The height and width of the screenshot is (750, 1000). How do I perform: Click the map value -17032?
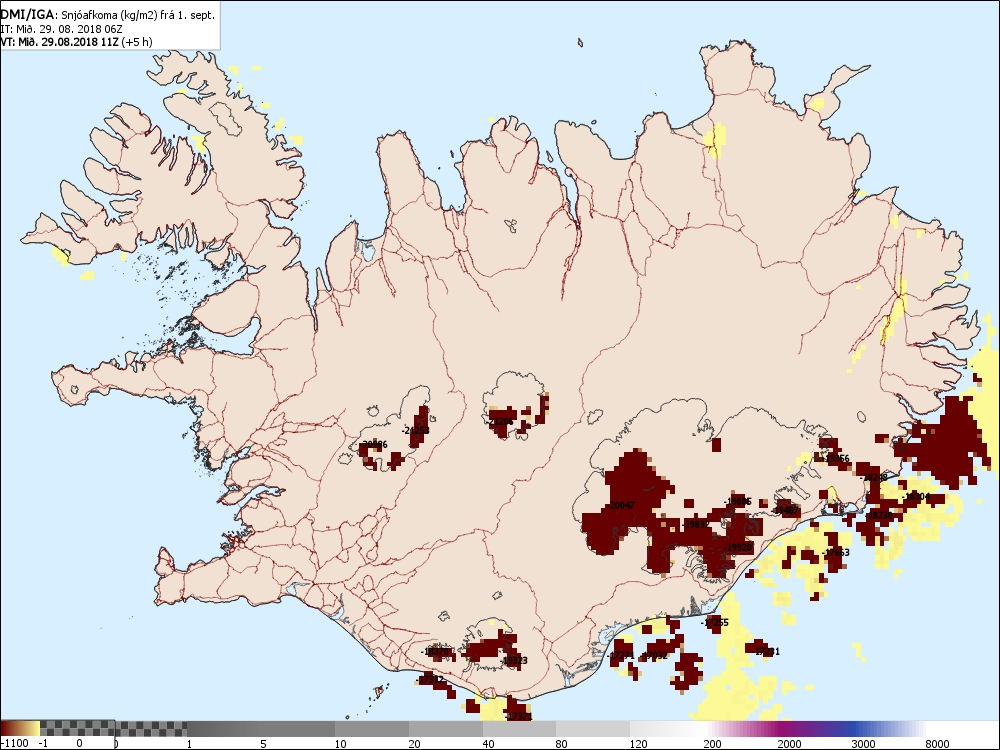654,655
